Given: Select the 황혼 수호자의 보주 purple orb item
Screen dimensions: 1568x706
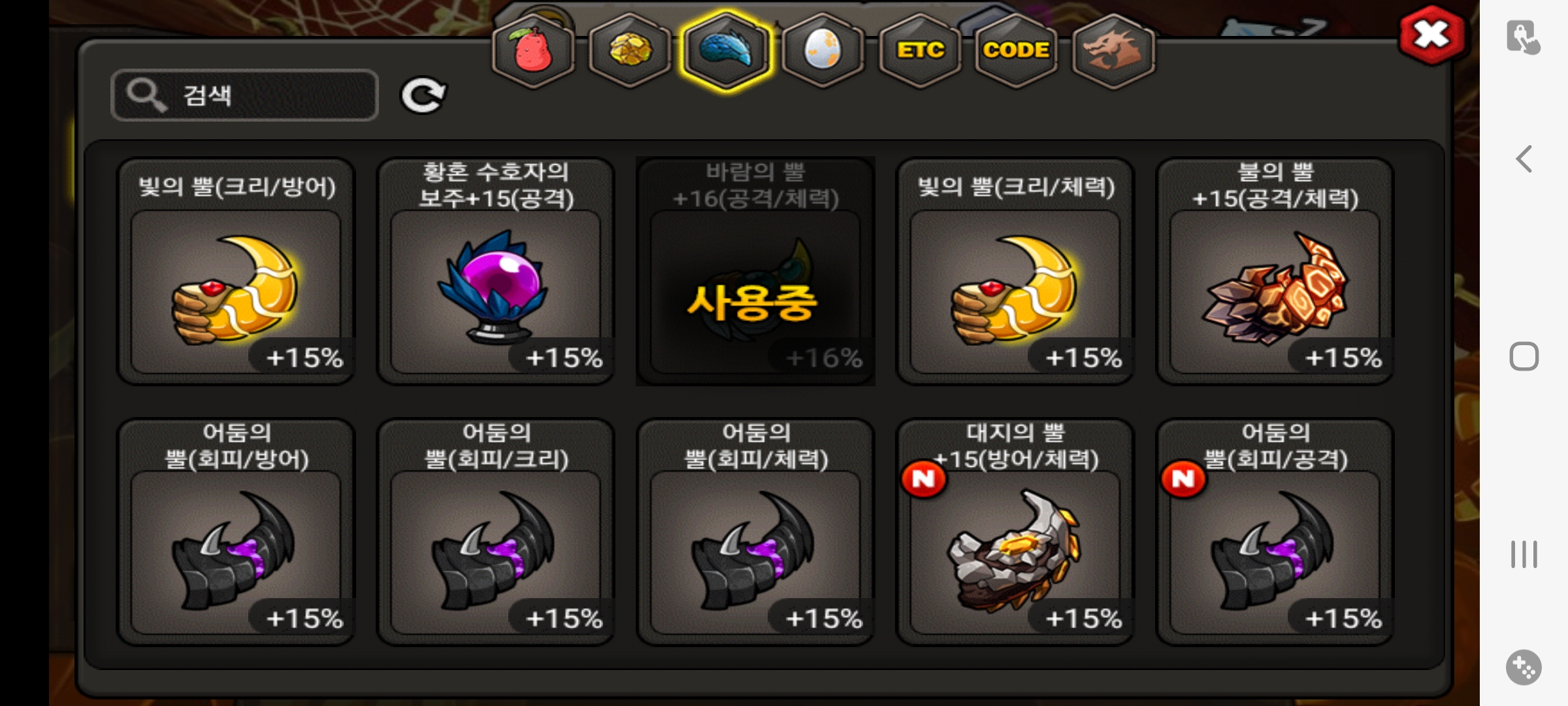Looking at the screenshot, I should point(495,271).
